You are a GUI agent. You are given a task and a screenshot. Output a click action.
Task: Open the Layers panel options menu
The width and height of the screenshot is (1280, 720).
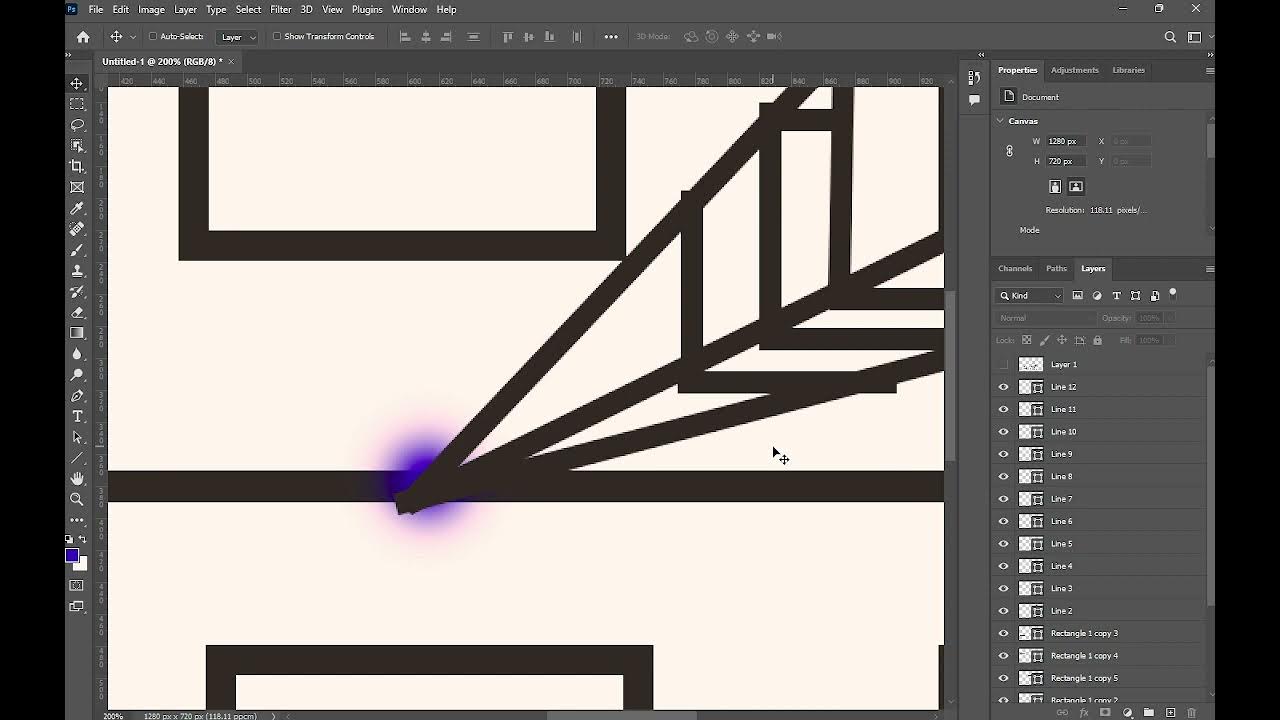[1209, 269]
